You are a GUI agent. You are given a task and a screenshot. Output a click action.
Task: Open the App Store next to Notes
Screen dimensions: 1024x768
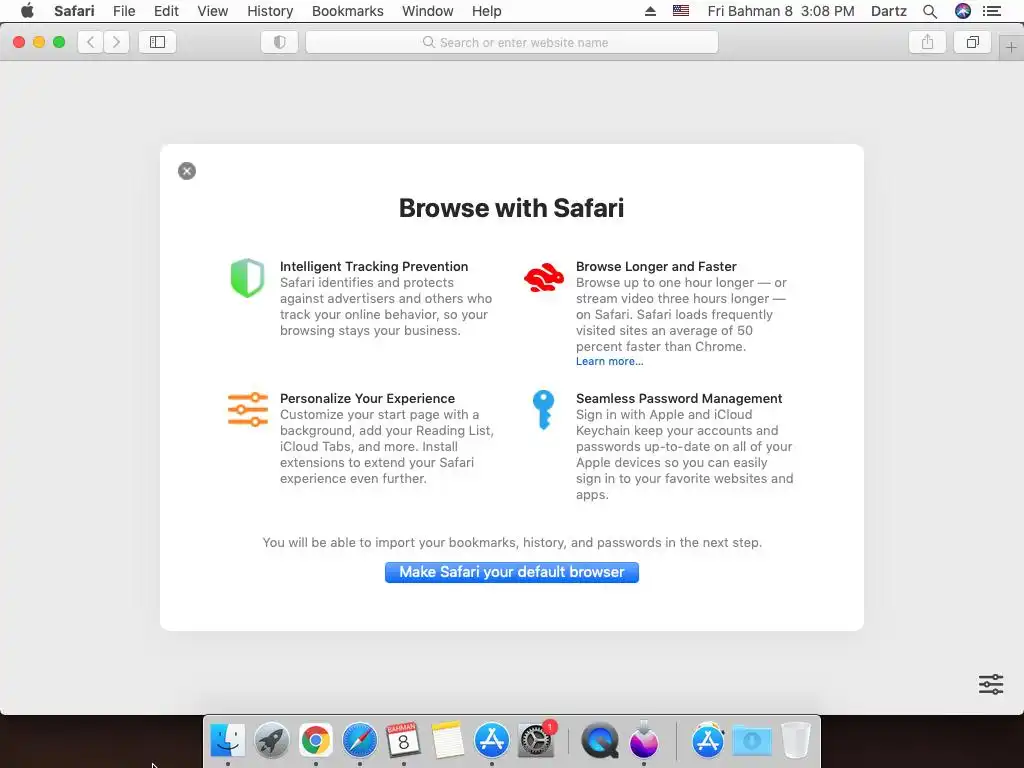tap(492, 741)
